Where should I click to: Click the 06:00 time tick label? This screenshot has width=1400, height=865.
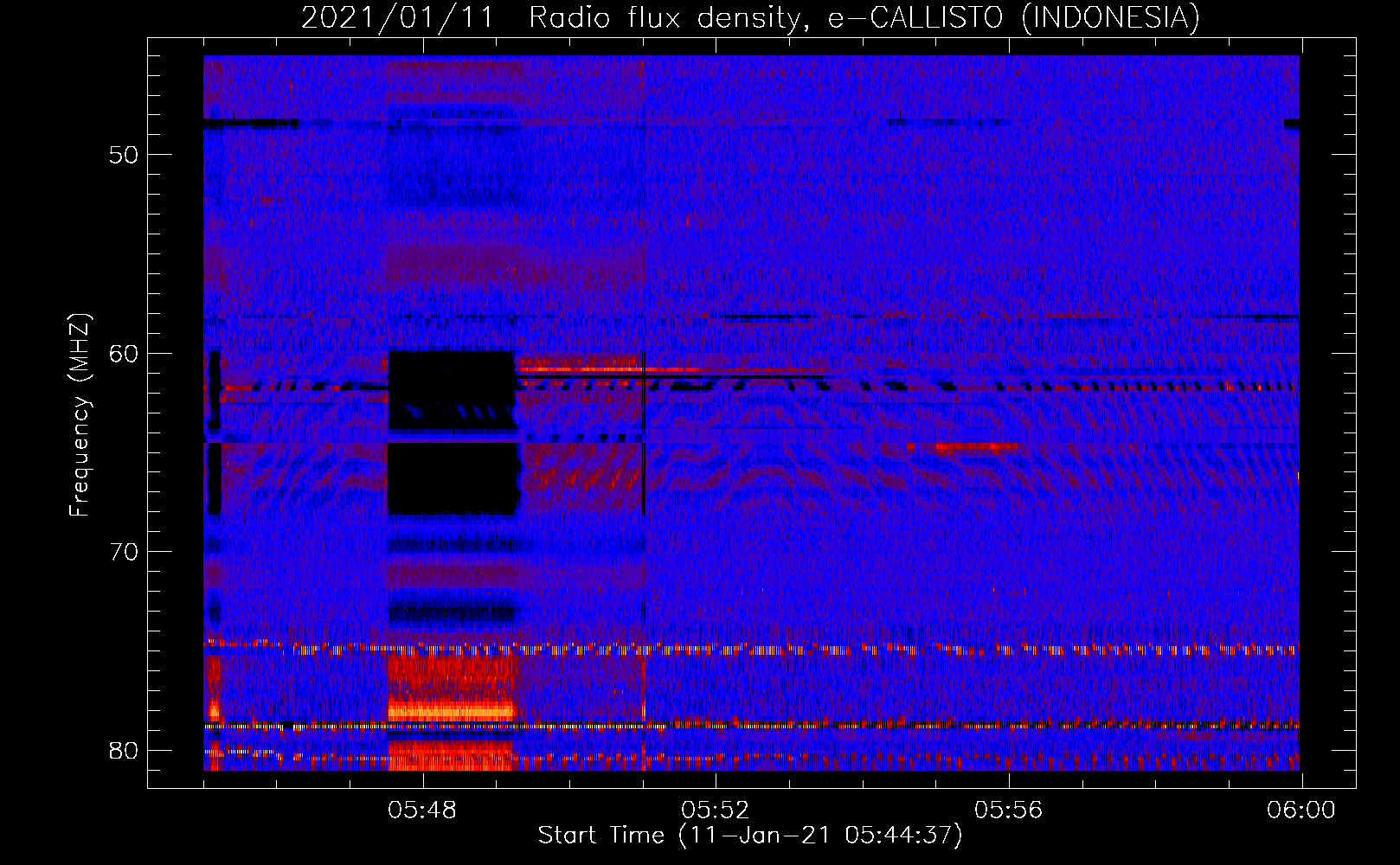[x=1301, y=811]
